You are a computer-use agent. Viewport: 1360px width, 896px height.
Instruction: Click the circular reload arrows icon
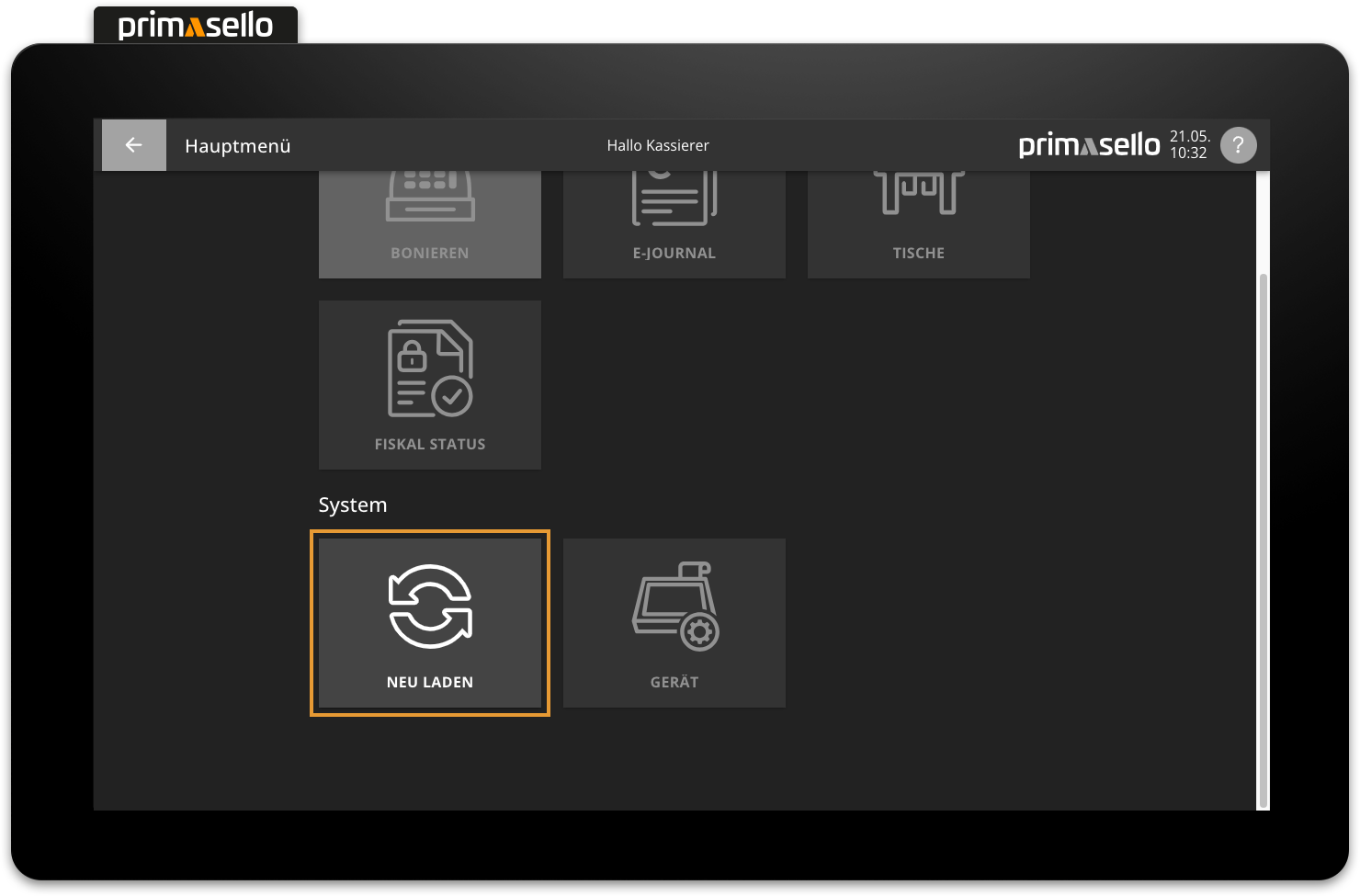(x=430, y=607)
